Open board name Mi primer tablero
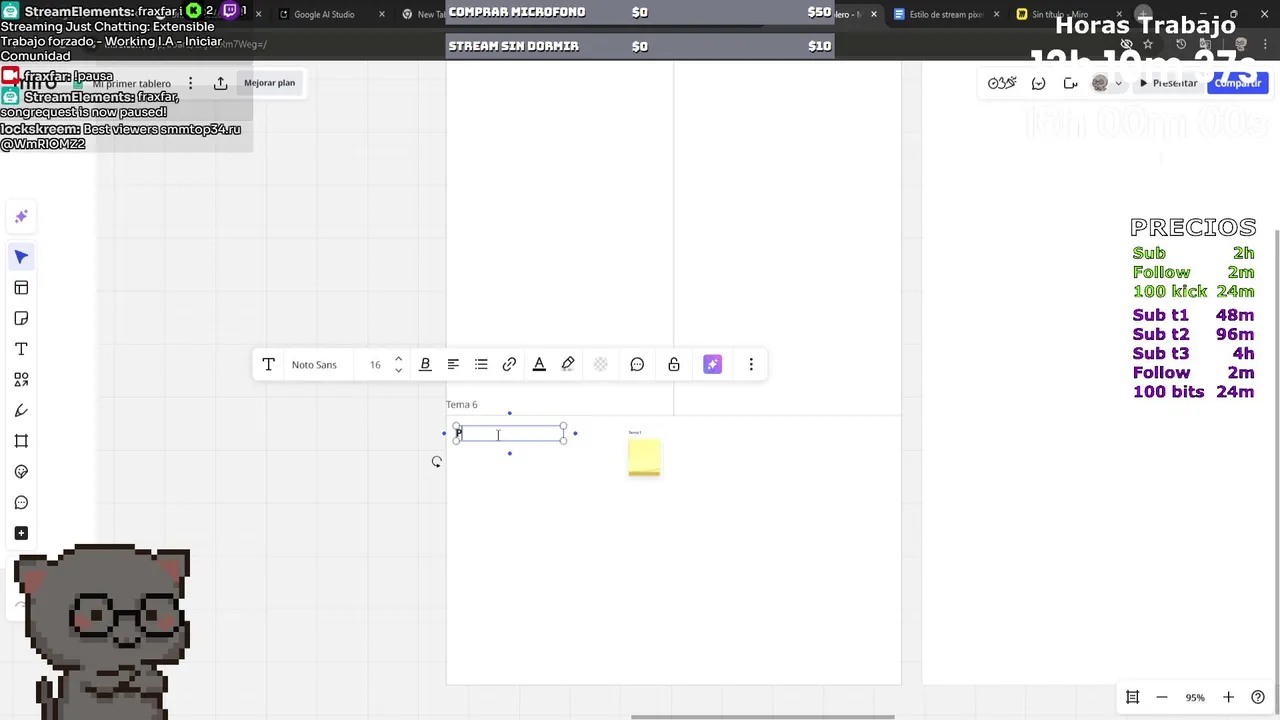The width and height of the screenshot is (1280, 720). tap(131, 84)
